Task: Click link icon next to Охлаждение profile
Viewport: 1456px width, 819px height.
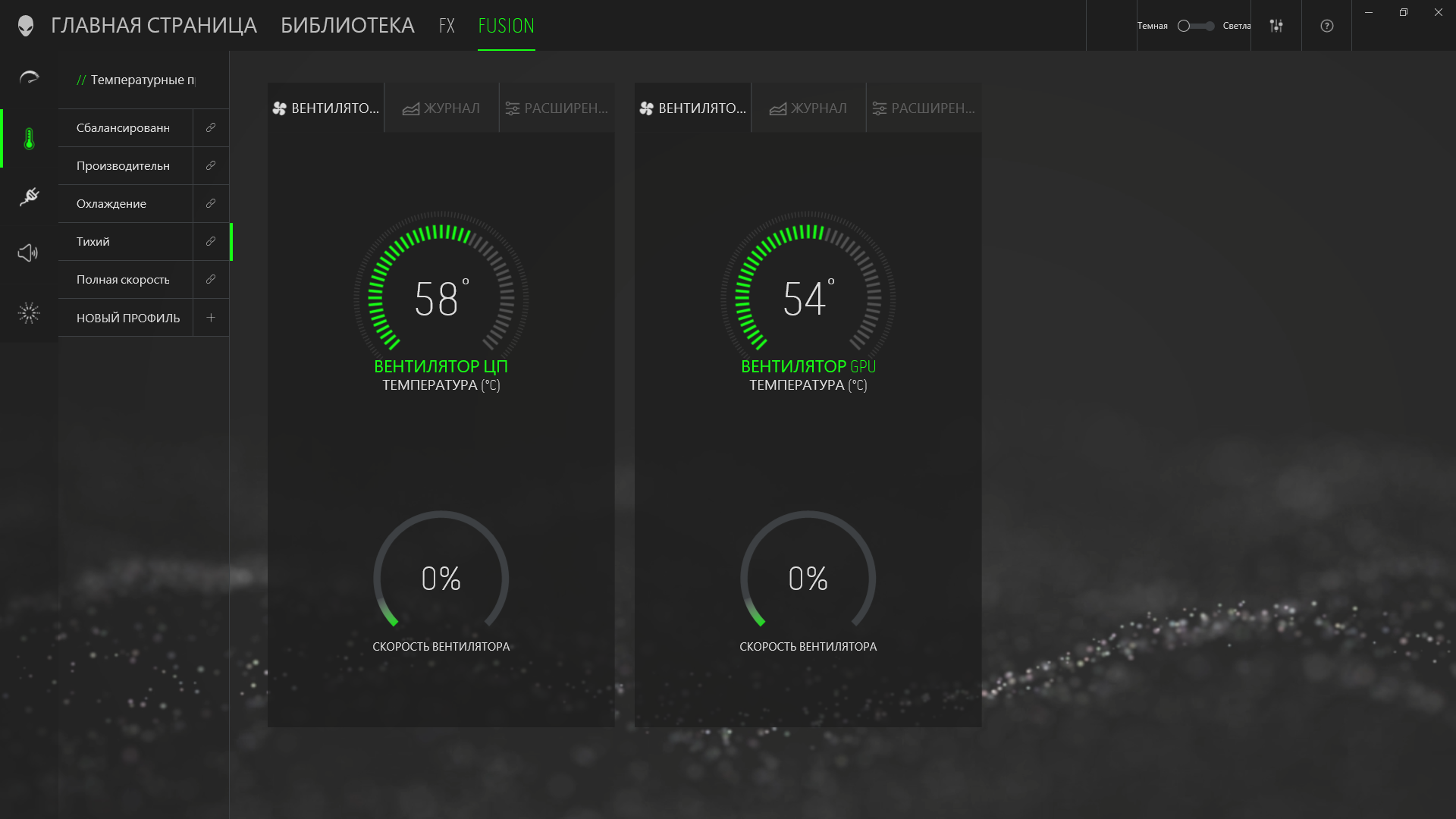Action: tap(211, 203)
